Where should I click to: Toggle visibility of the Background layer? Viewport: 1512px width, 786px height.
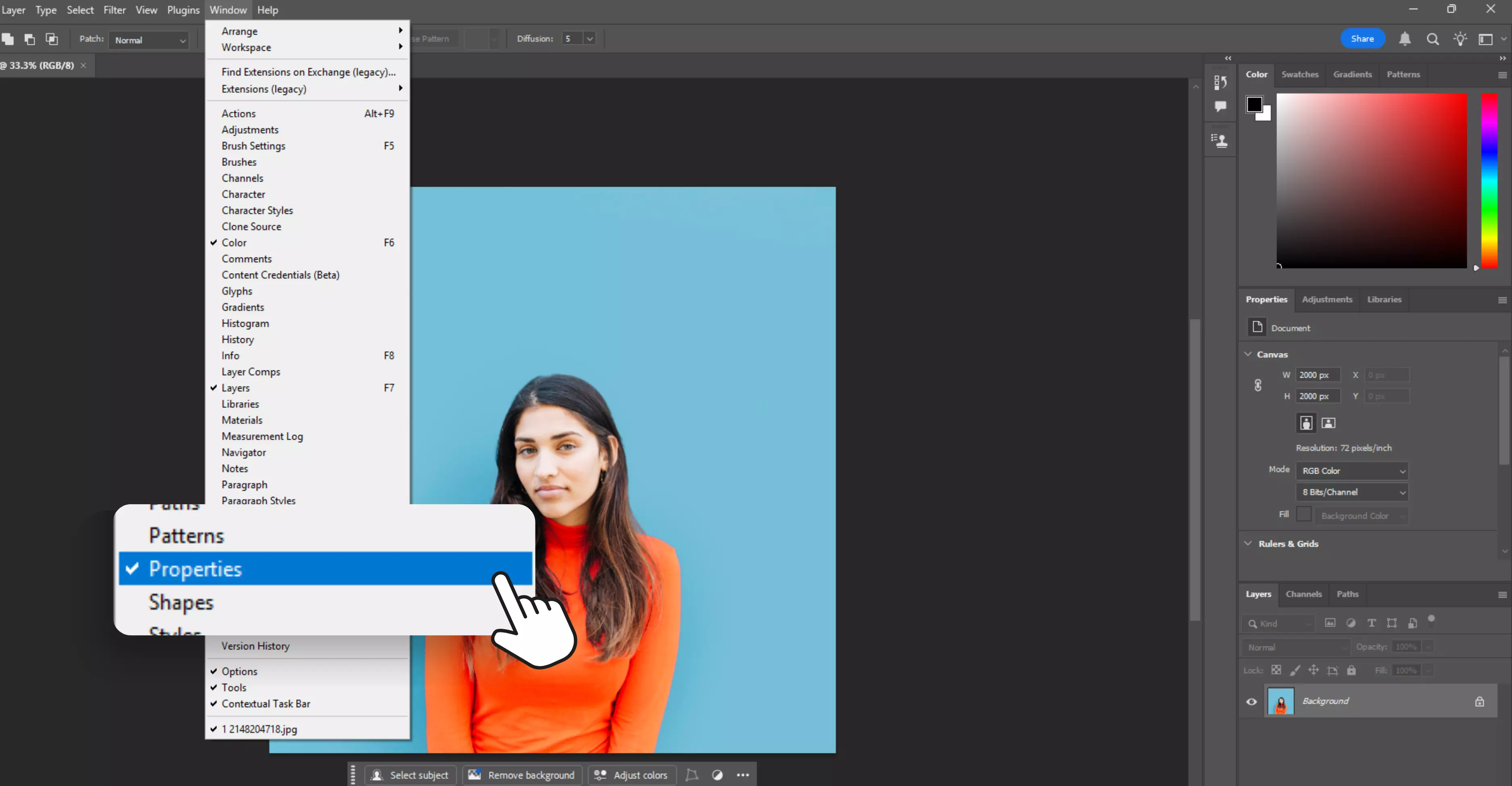pyautogui.click(x=1252, y=701)
